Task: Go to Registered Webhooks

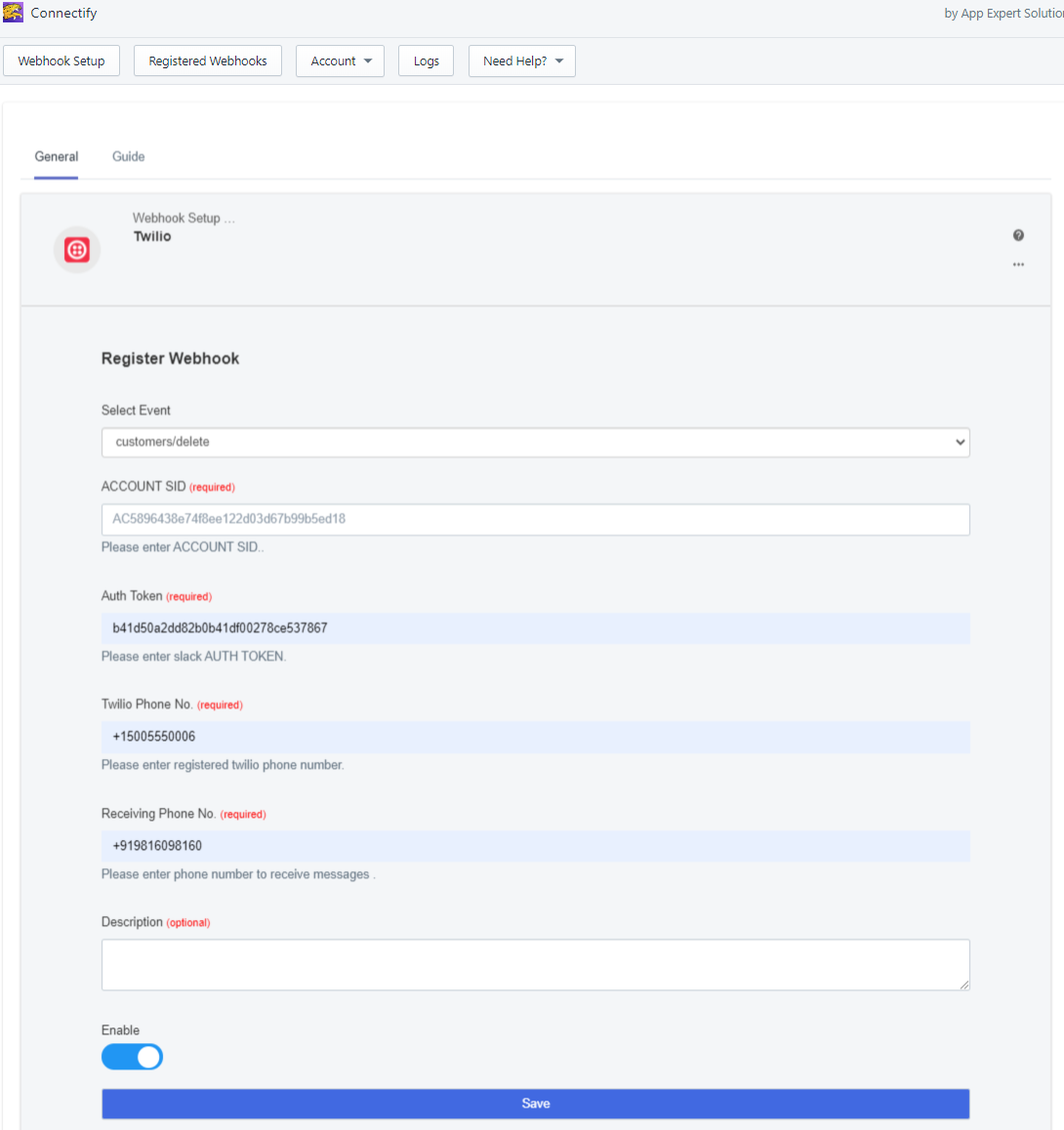Action: click(208, 61)
